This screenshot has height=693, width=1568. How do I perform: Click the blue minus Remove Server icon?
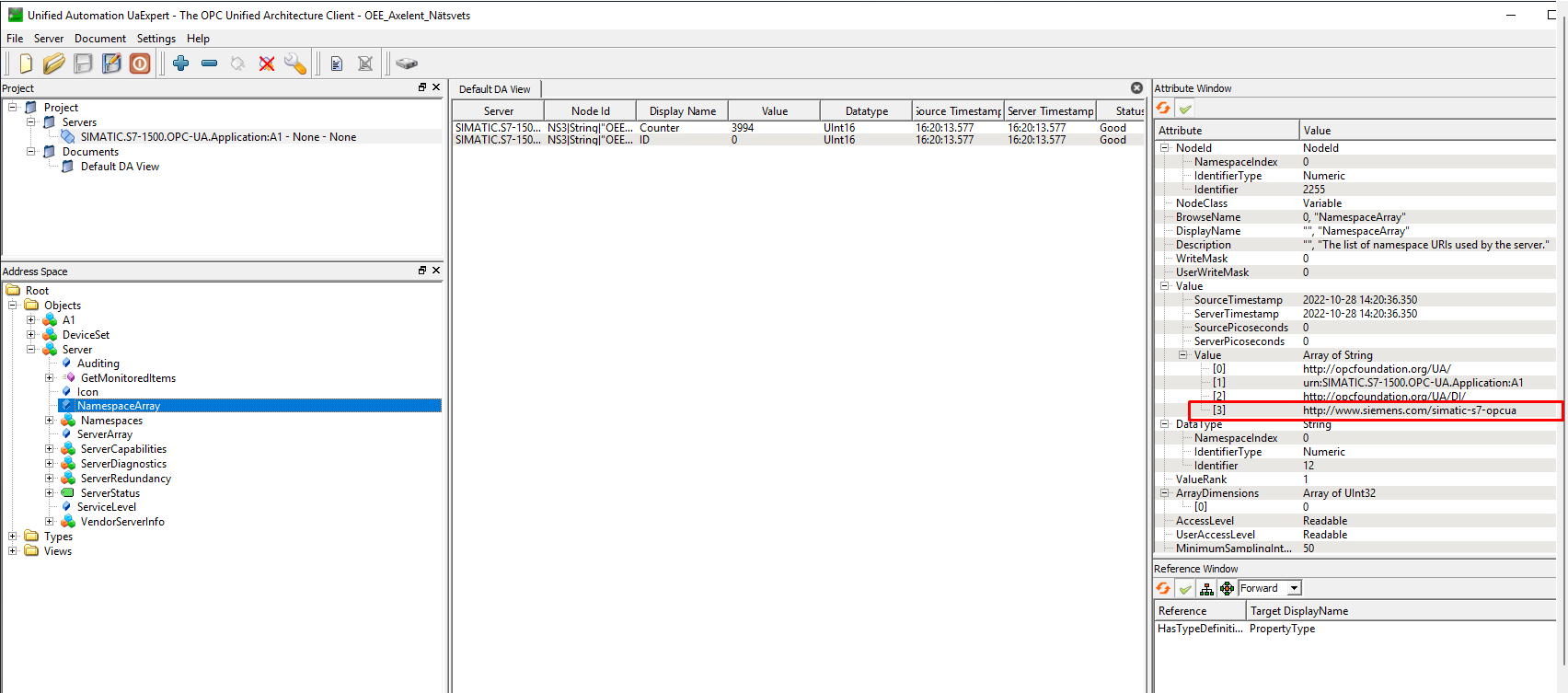(209, 63)
